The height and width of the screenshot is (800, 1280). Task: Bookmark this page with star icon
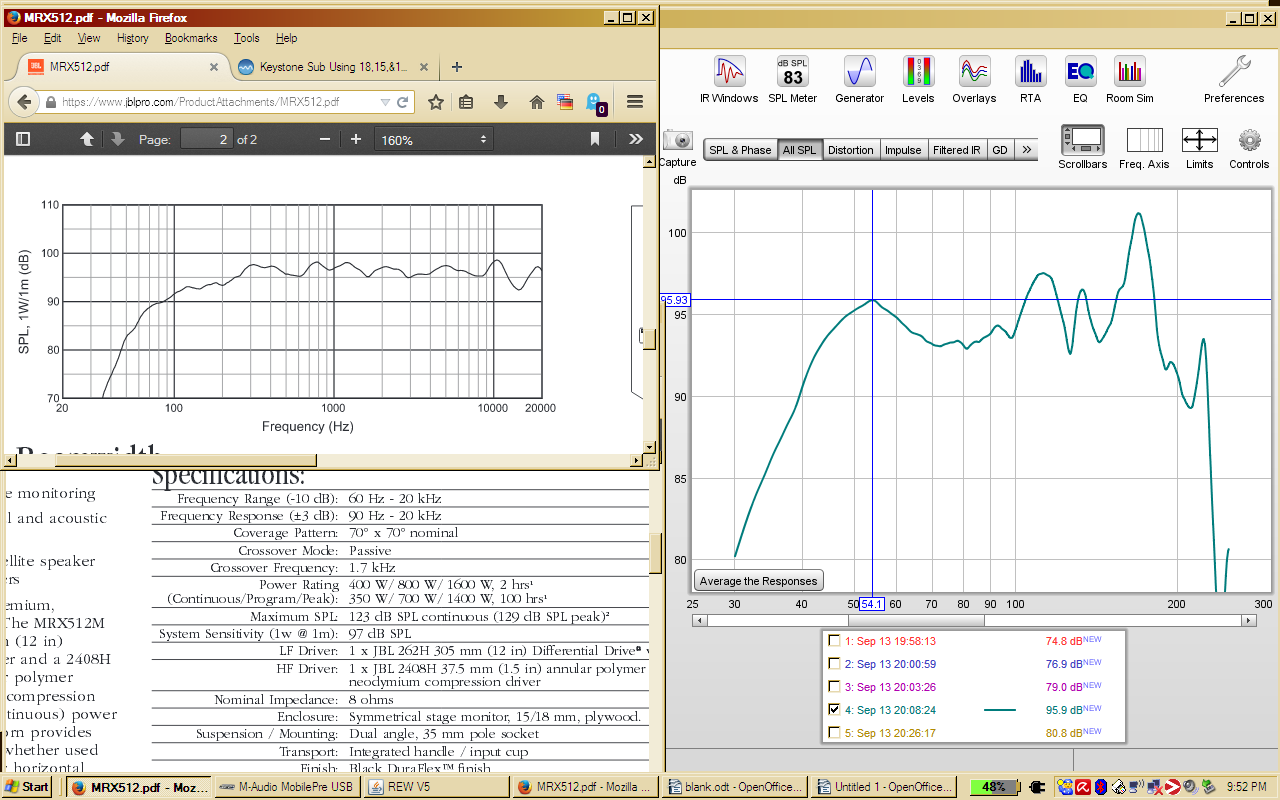436,102
